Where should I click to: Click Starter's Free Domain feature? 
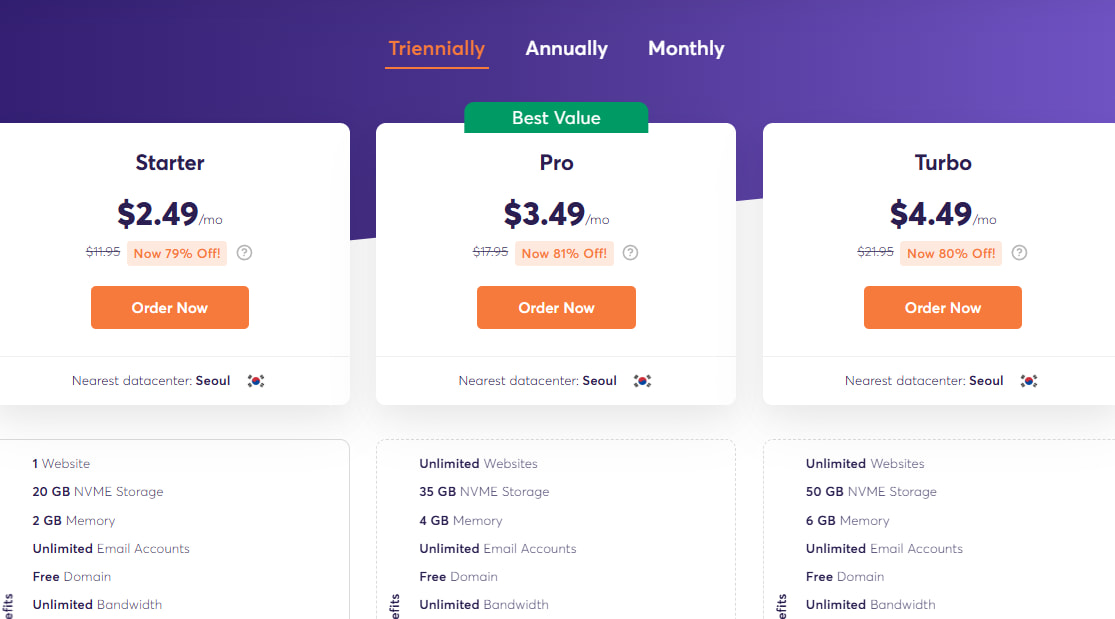pyautogui.click(x=71, y=576)
